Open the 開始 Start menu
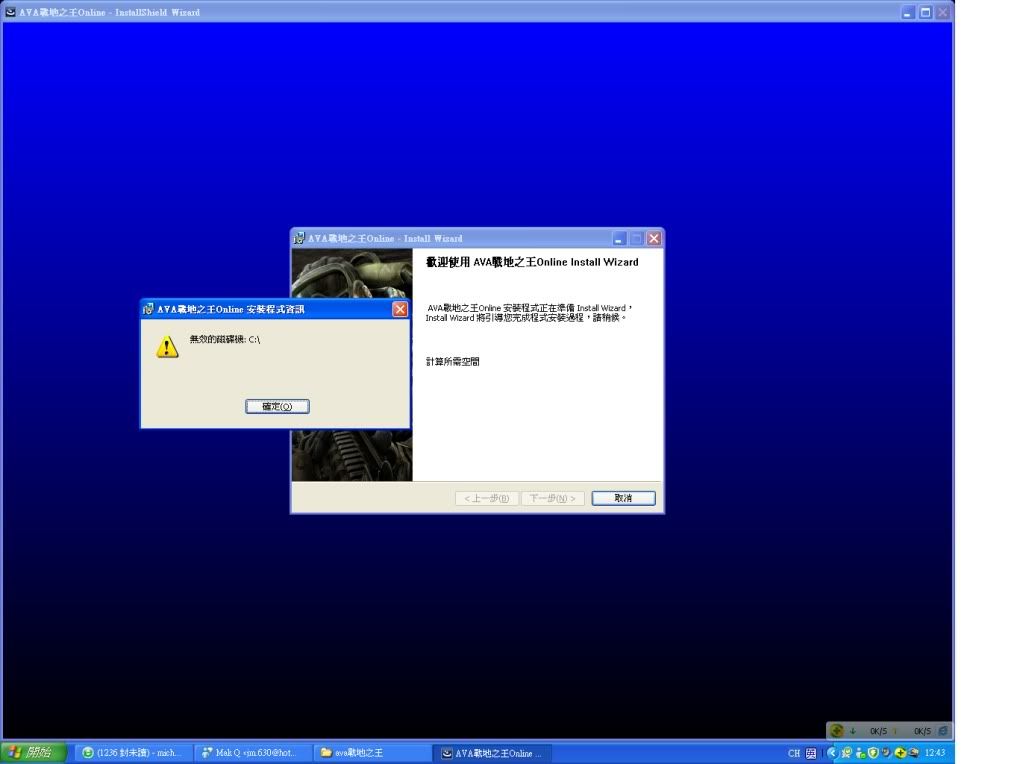The height and width of the screenshot is (764, 1023). [35, 753]
